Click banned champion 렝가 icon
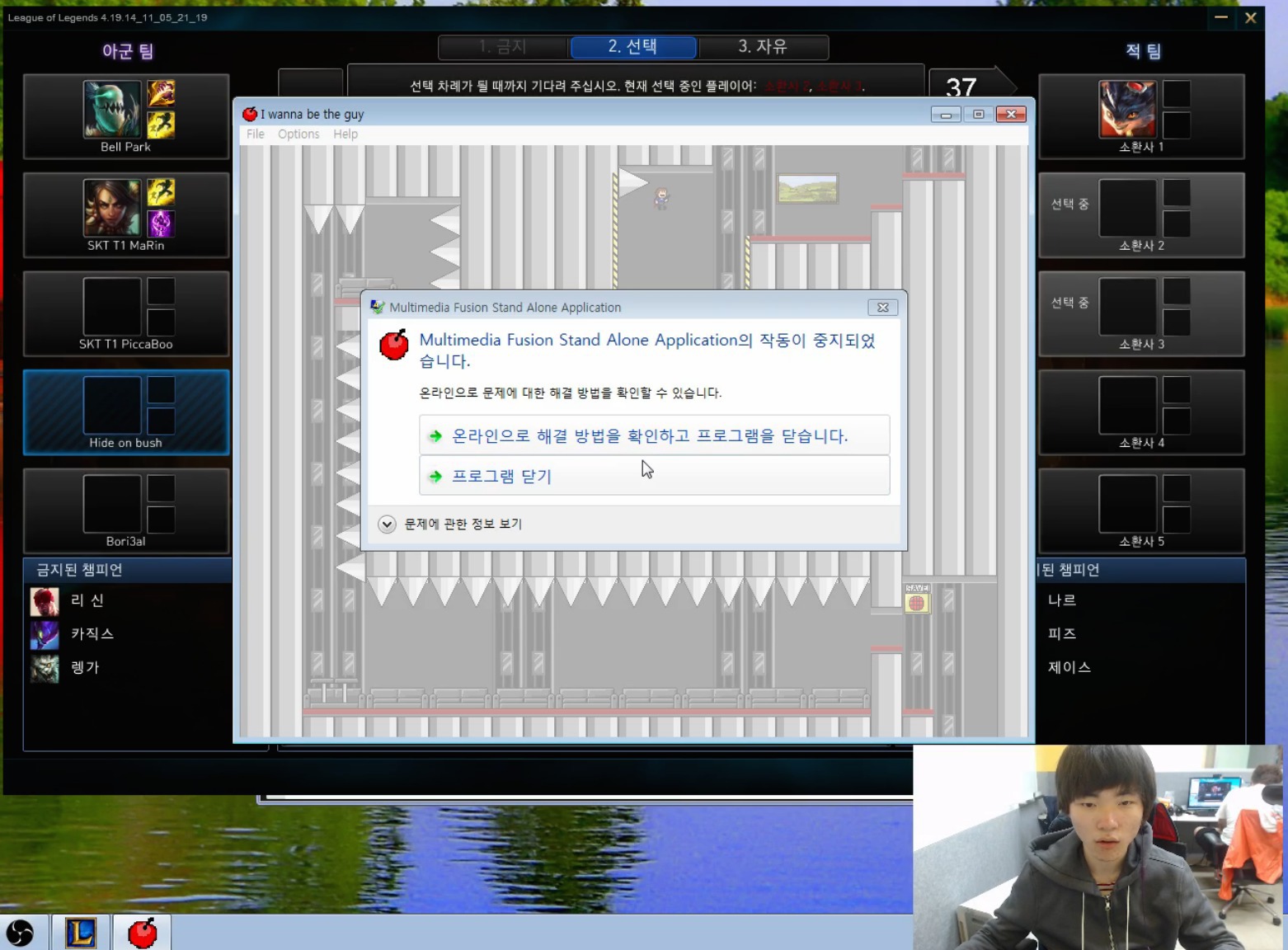The image size is (1288, 950). 45,668
